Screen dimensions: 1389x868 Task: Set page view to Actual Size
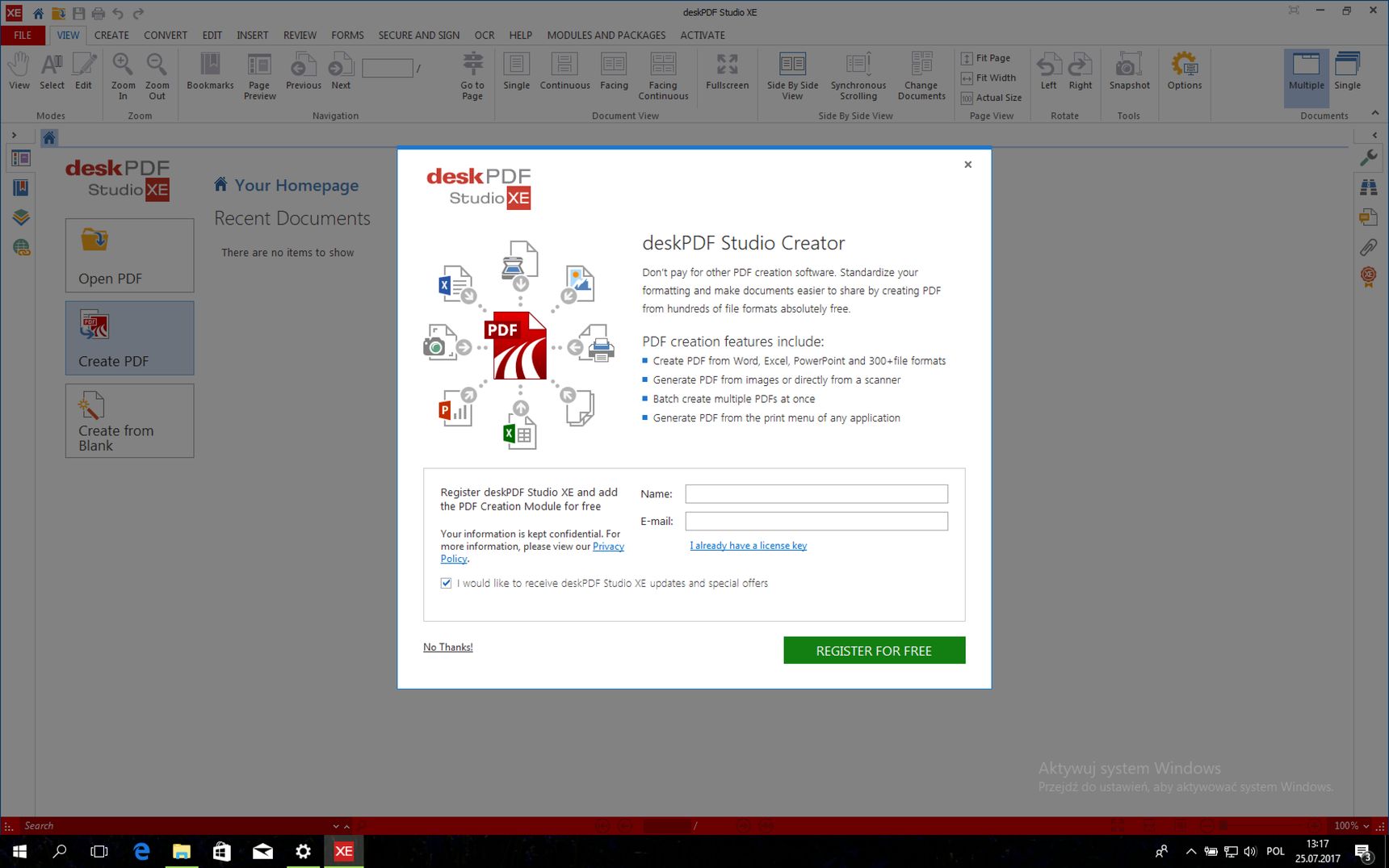[992, 98]
